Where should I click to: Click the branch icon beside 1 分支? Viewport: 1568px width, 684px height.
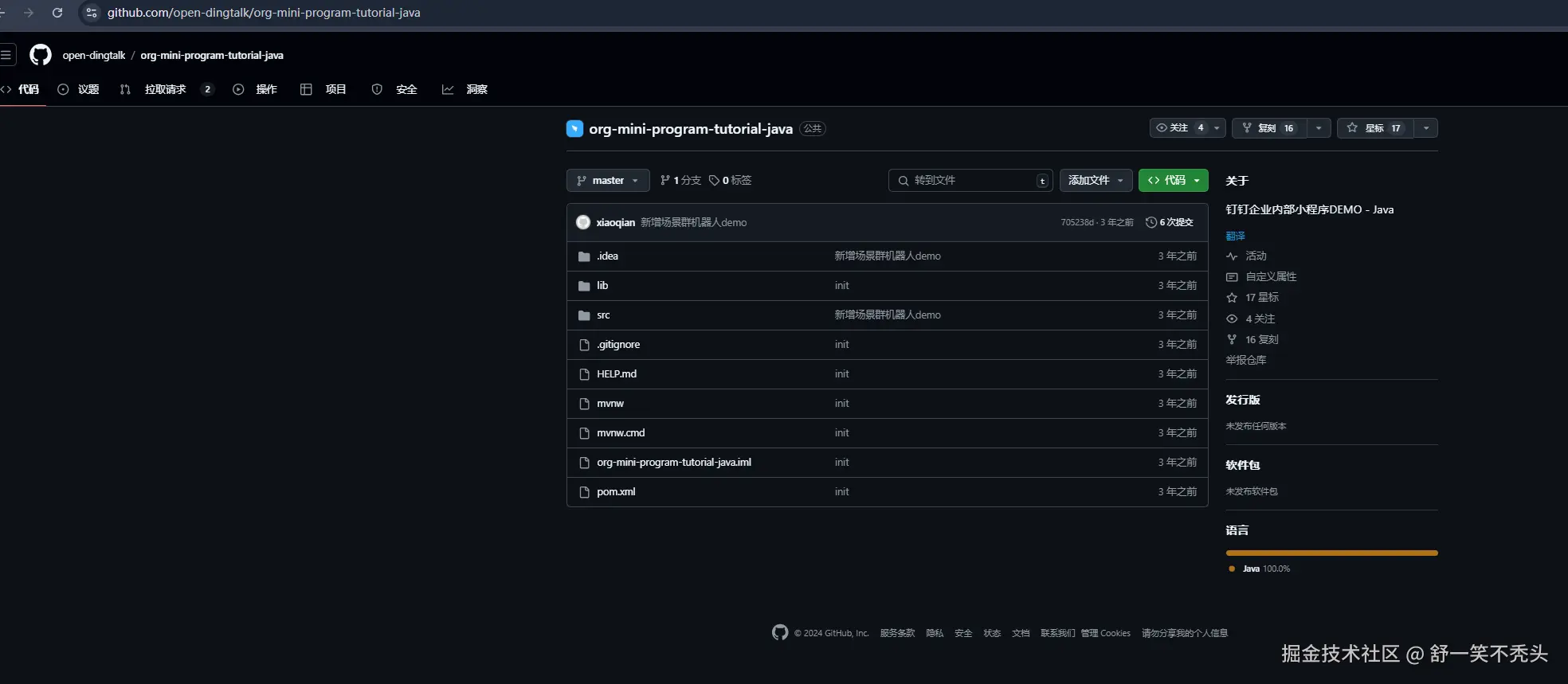[665, 181]
